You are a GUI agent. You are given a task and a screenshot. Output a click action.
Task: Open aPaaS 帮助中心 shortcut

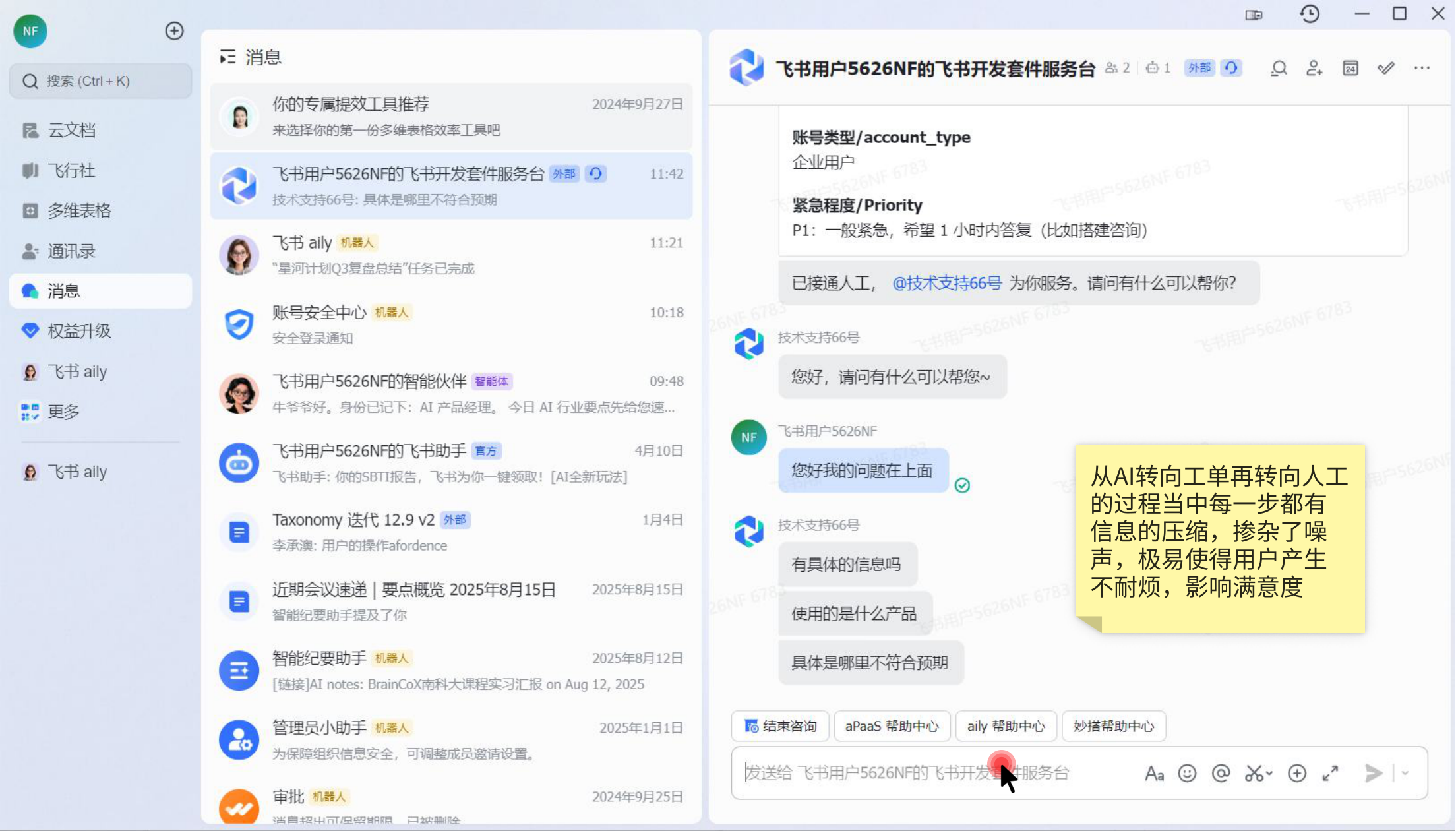click(x=892, y=726)
